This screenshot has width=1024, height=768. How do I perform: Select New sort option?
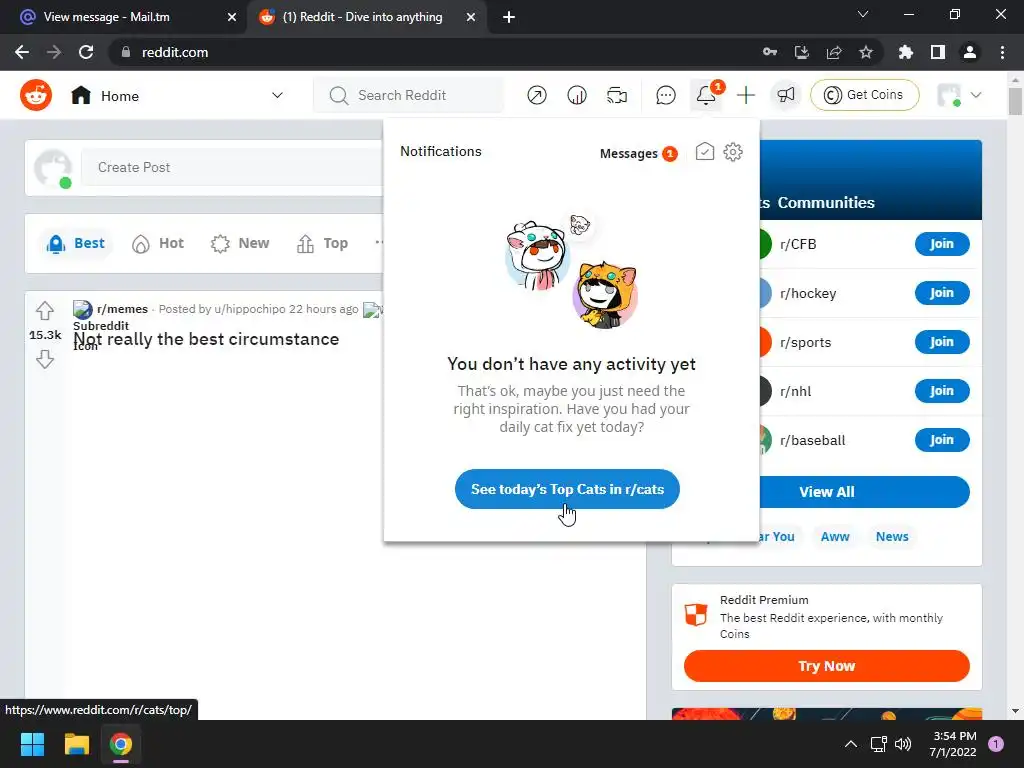pyautogui.click(x=240, y=244)
